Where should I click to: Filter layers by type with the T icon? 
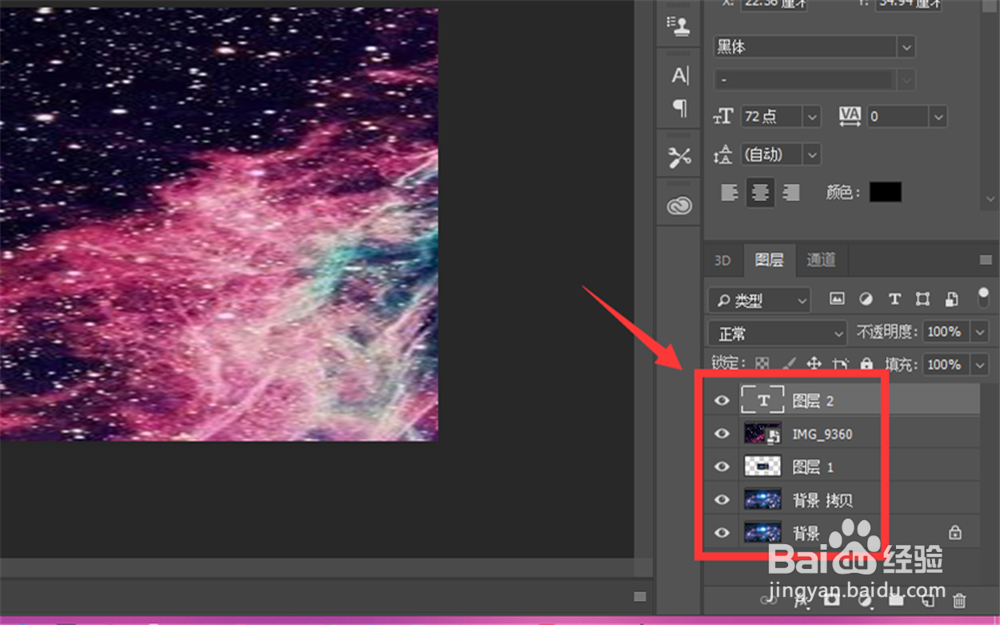point(895,299)
